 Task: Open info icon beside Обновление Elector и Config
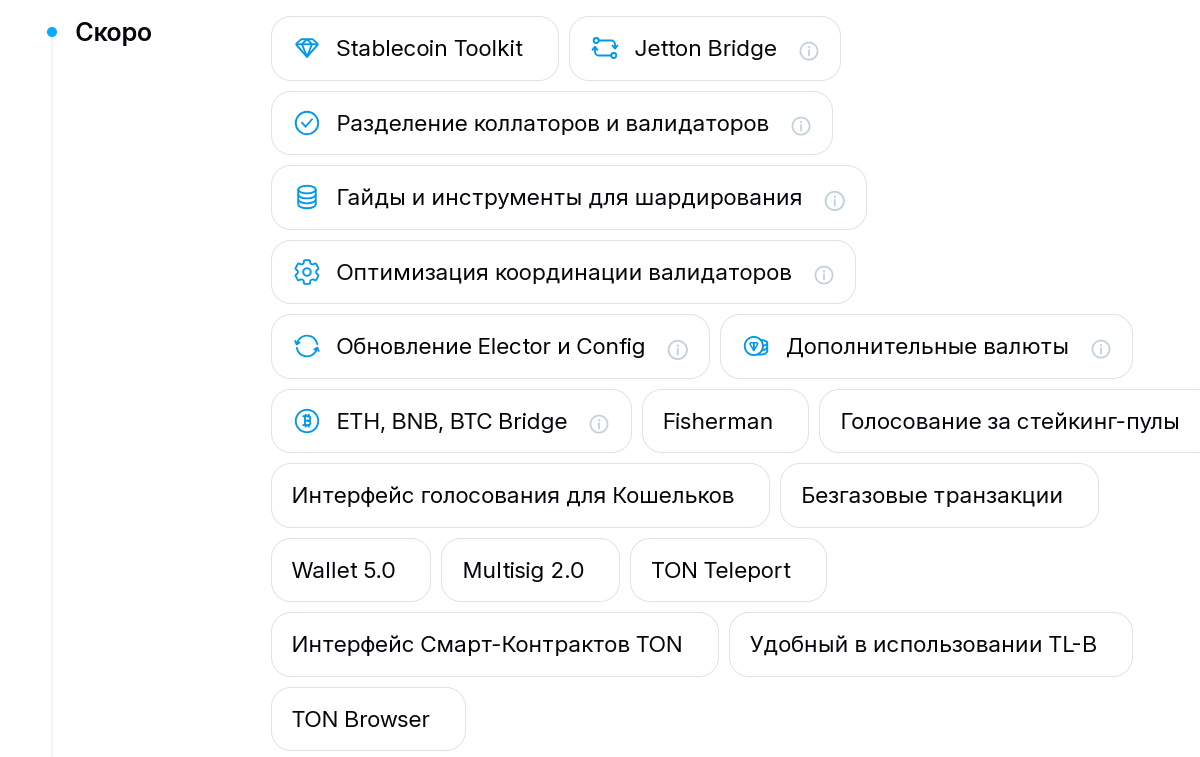point(678,349)
